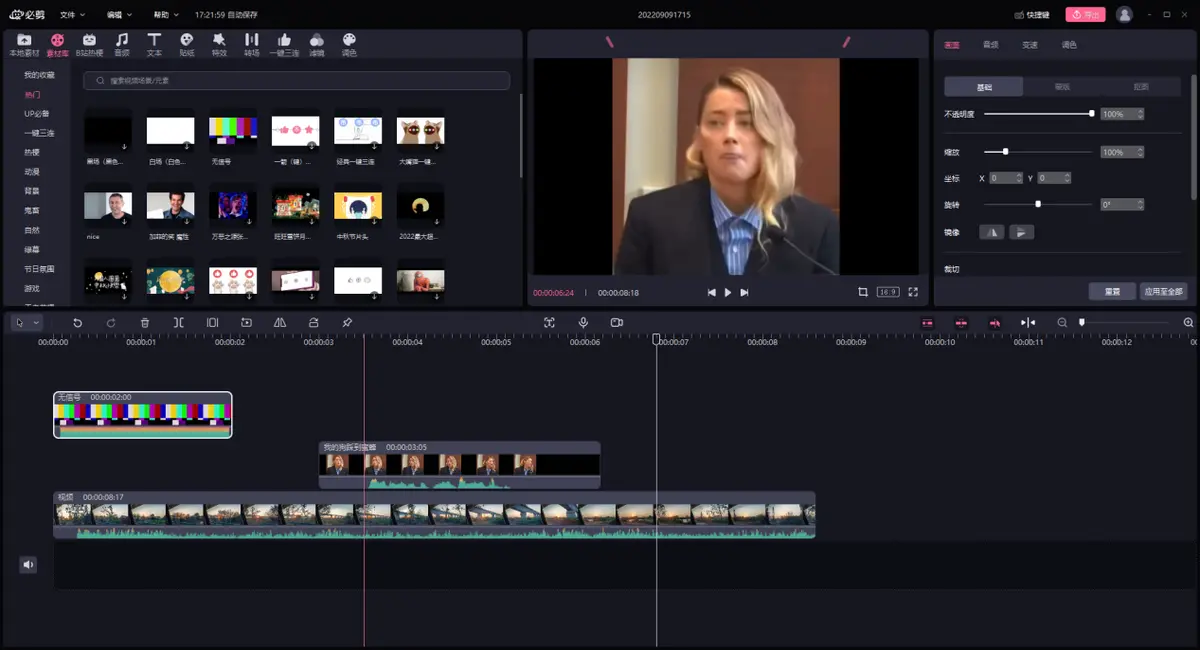
Task: Open the 贴纸 stickers panel
Action: coord(187,44)
